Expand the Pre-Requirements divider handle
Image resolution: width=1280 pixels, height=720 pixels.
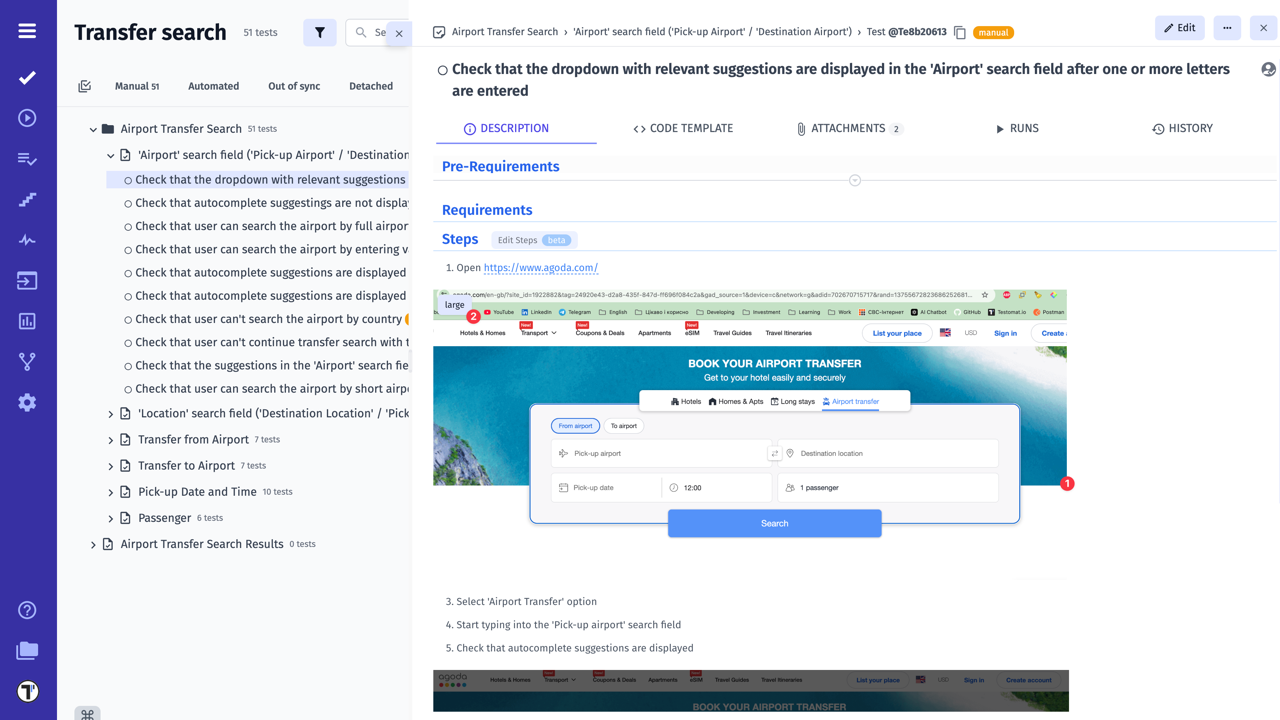[x=855, y=181]
